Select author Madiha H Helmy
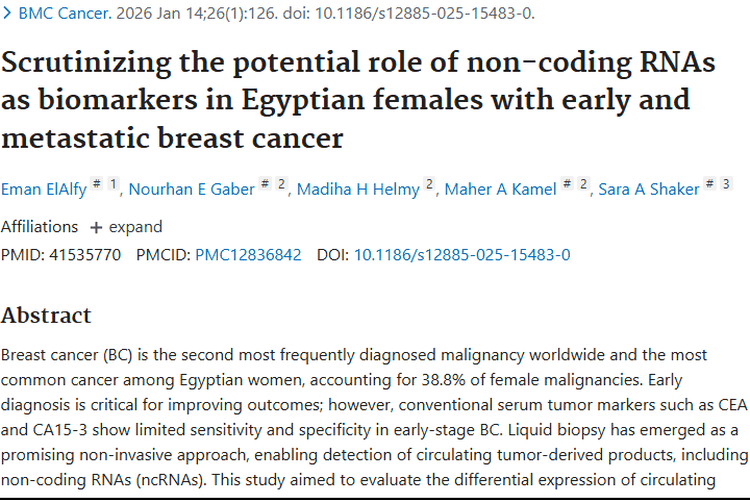The height and width of the screenshot is (500, 750). point(357,189)
